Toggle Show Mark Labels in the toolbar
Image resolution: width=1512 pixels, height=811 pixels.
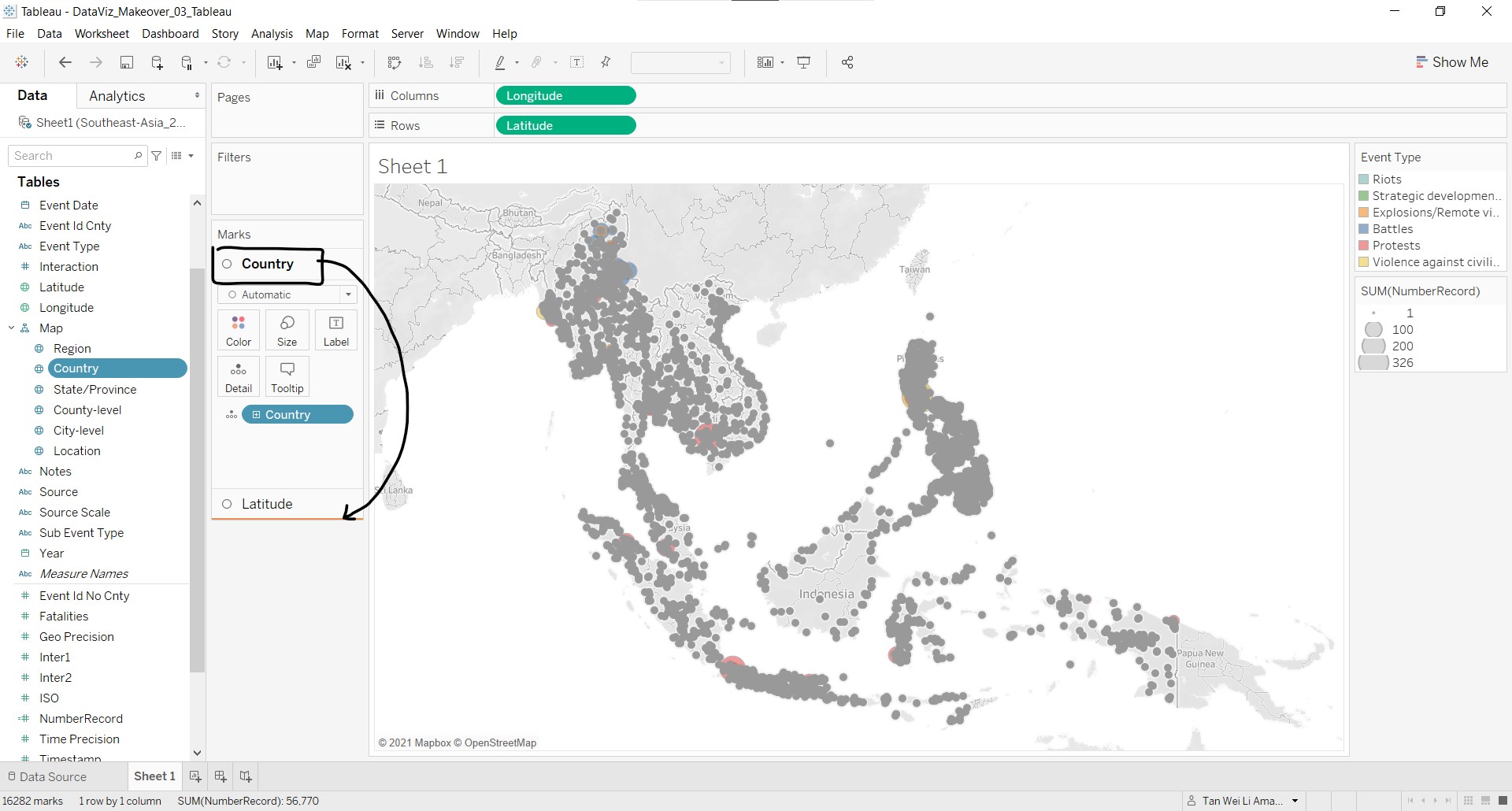(x=577, y=63)
